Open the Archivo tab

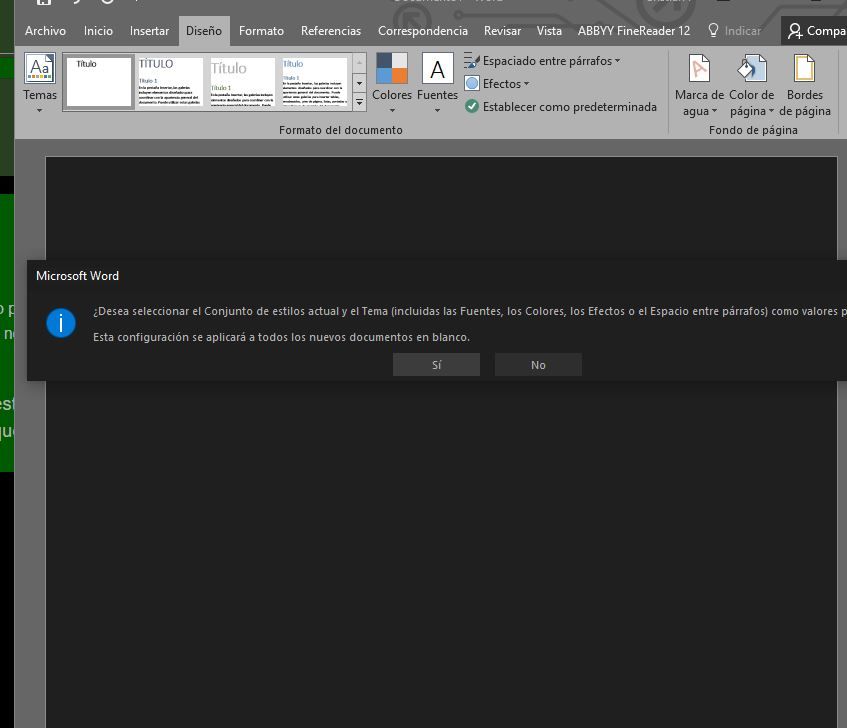[x=45, y=31]
